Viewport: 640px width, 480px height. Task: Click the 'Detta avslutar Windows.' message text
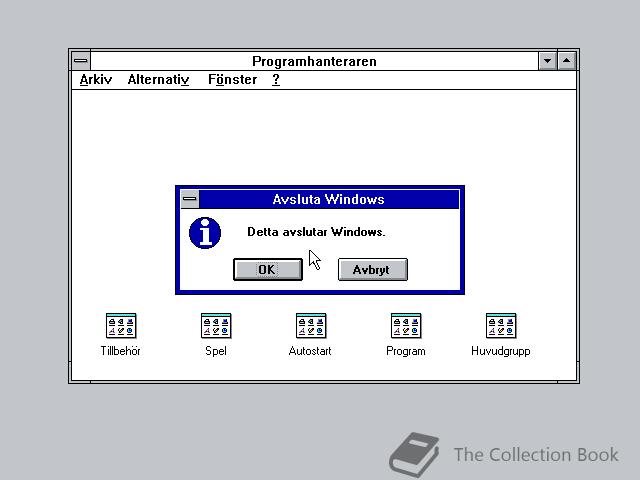316,232
